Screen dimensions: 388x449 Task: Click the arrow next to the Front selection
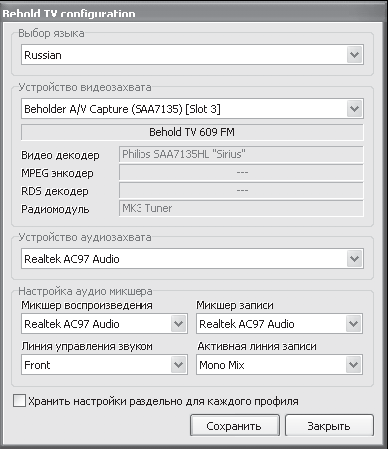[x=178, y=365]
